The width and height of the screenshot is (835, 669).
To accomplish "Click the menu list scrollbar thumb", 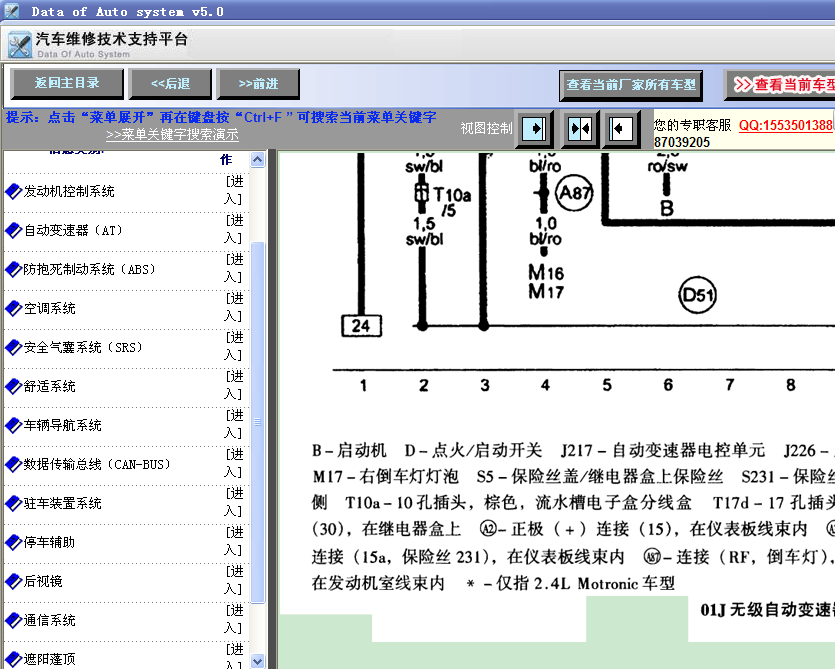I will (257, 422).
